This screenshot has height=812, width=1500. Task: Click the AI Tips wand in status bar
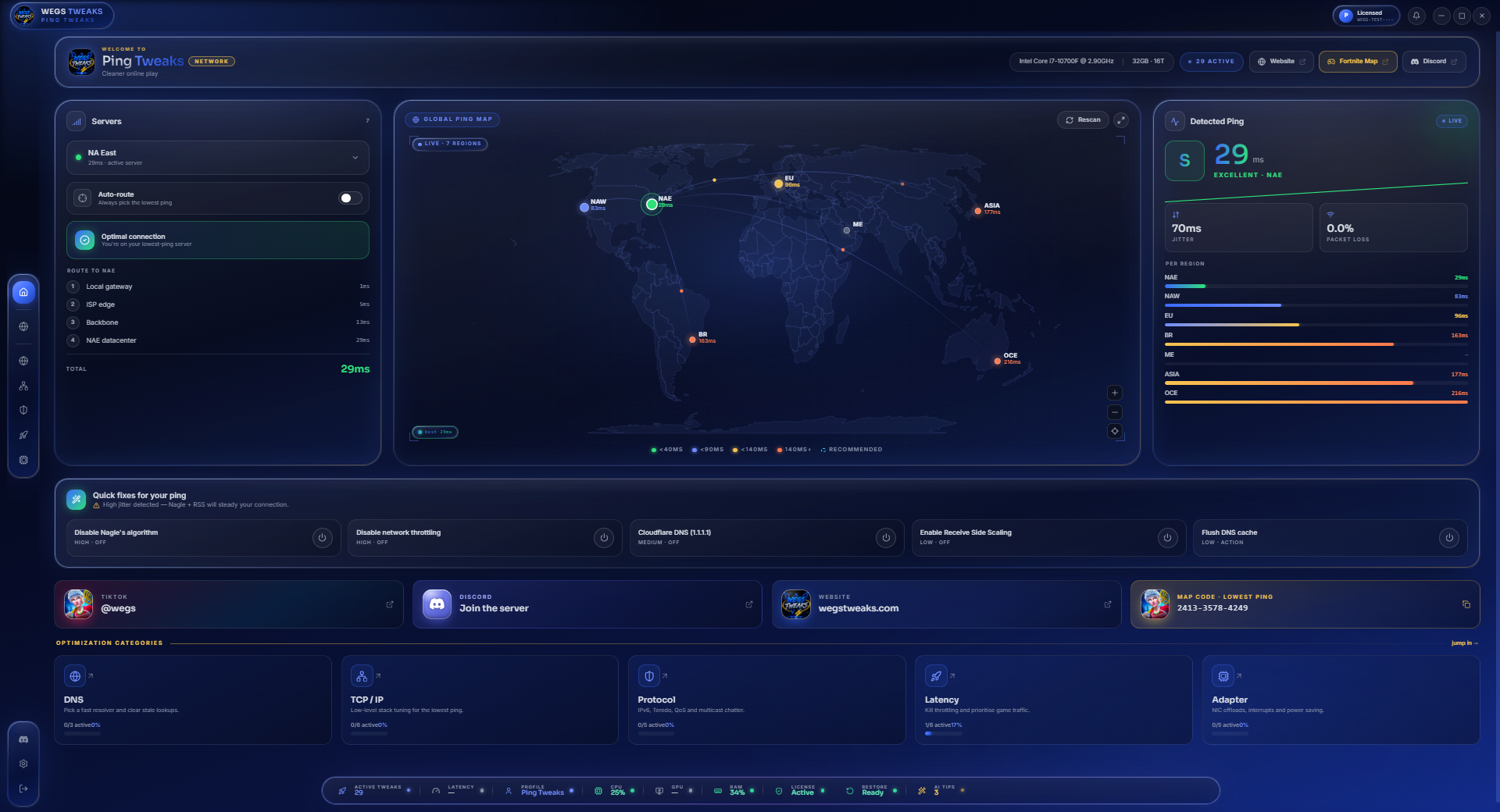(922, 790)
